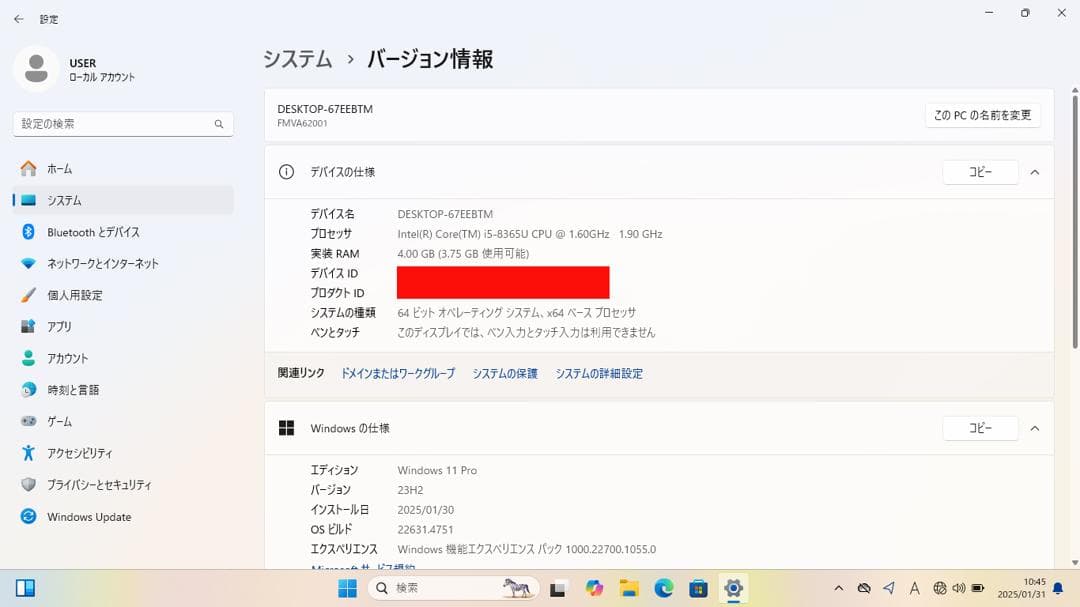Screen dimensions: 1080x607
Task: Open Windows Update from the sidebar
Action: point(88,516)
